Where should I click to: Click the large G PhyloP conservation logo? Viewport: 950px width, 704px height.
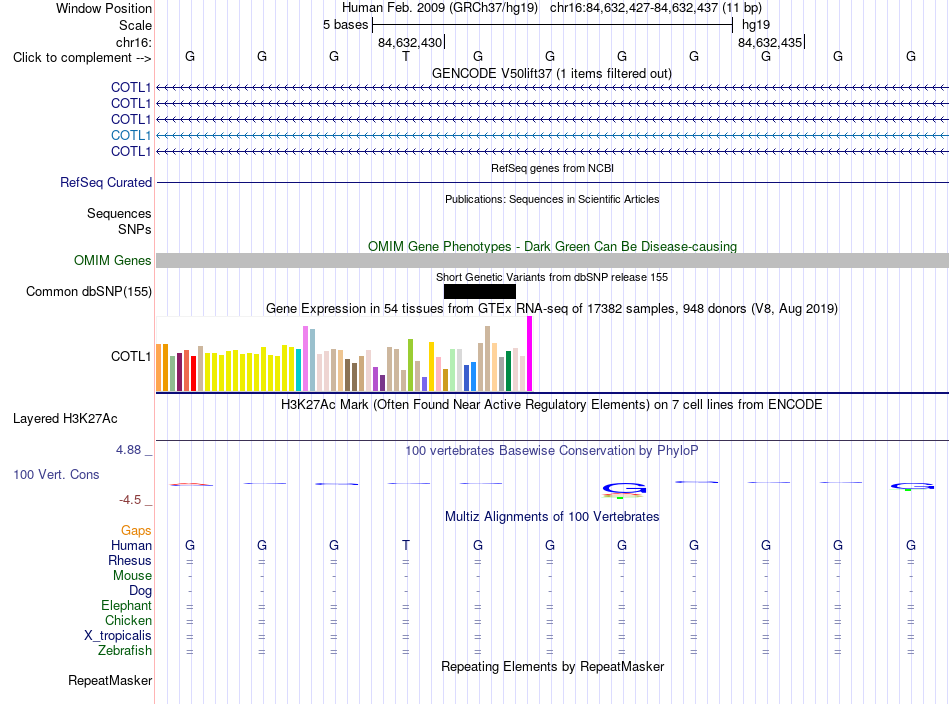pyautogui.click(x=624, y=489)
